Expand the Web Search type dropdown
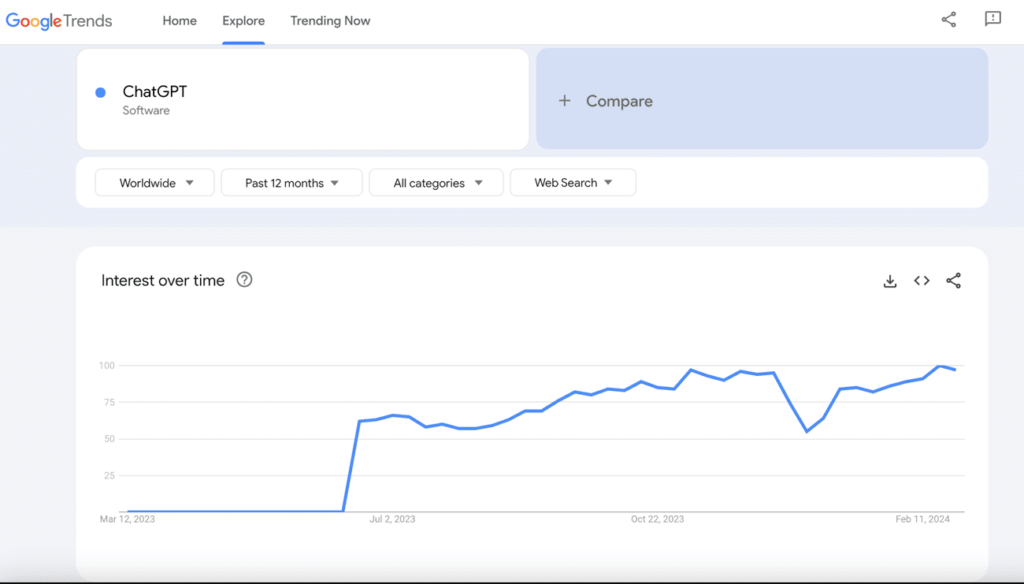 pos(573,183)
